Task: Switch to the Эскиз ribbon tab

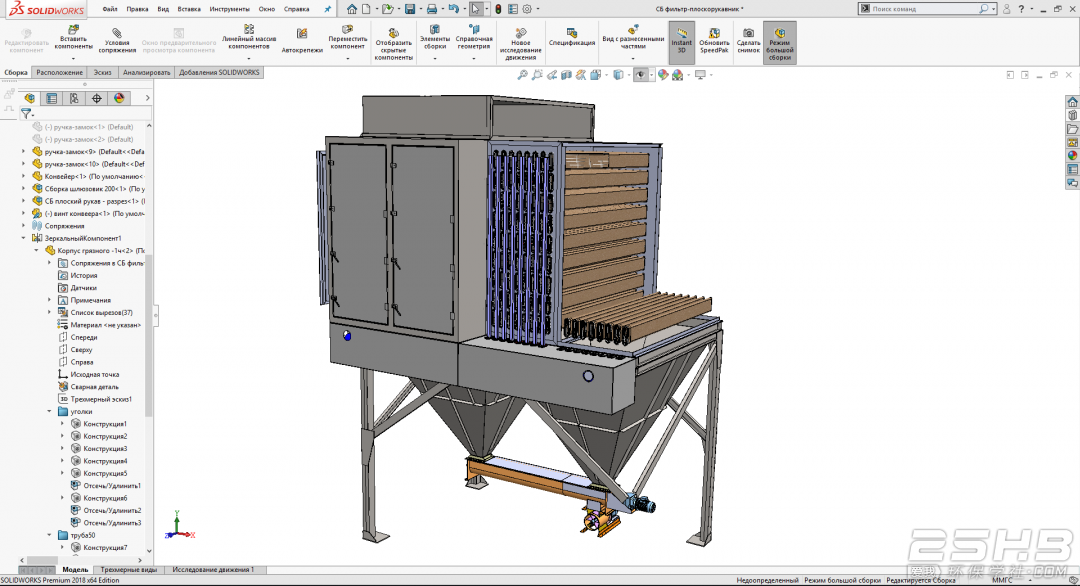Action: coord(103,72)
